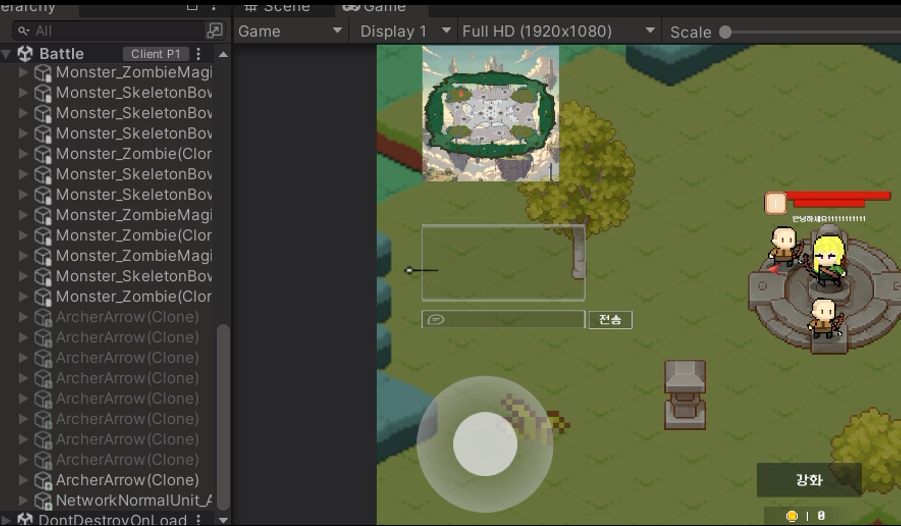Click the Hierarchy vertical scrollbar thumb
901x526 pixels.
point(223,417)
